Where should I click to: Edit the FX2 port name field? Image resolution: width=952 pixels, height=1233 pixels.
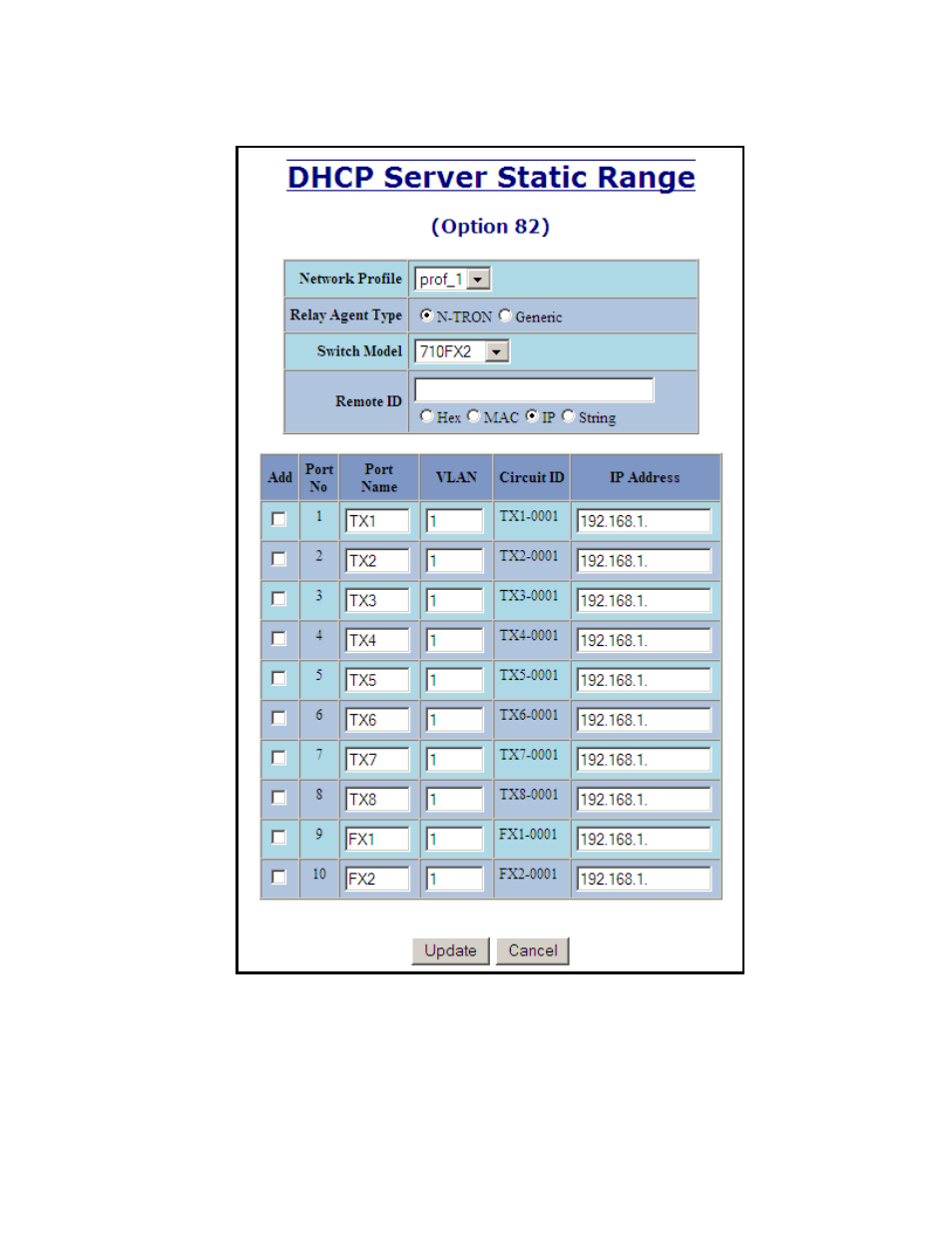(377, 880)
